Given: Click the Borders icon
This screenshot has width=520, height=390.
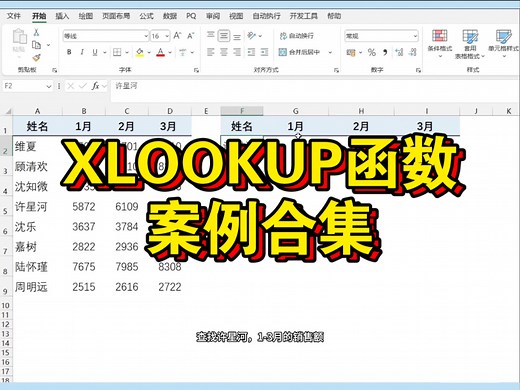Looking at the screenshot, I should pos(117,52).
